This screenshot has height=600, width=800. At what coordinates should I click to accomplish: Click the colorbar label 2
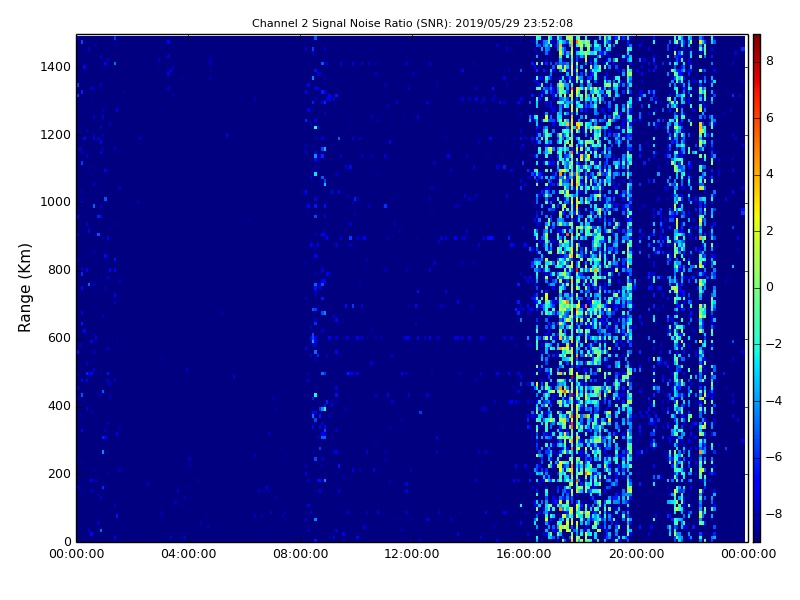point(770,231)
